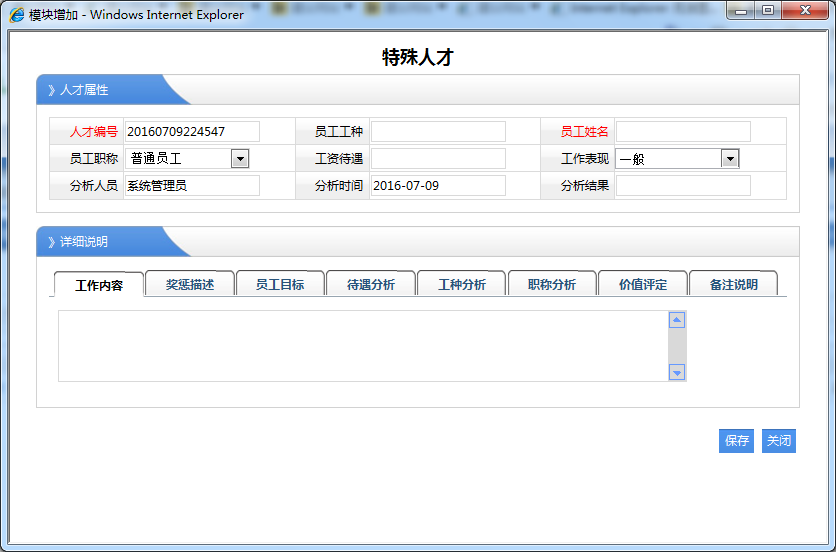Click the 工资待遇 text field
Viewport: 836px width, 552px height.
[438, 158]
